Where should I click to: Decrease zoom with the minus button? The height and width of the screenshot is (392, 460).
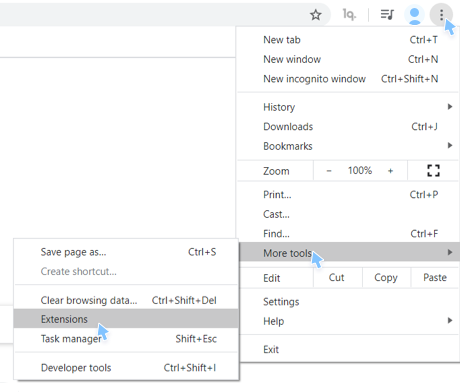(329, 171)
